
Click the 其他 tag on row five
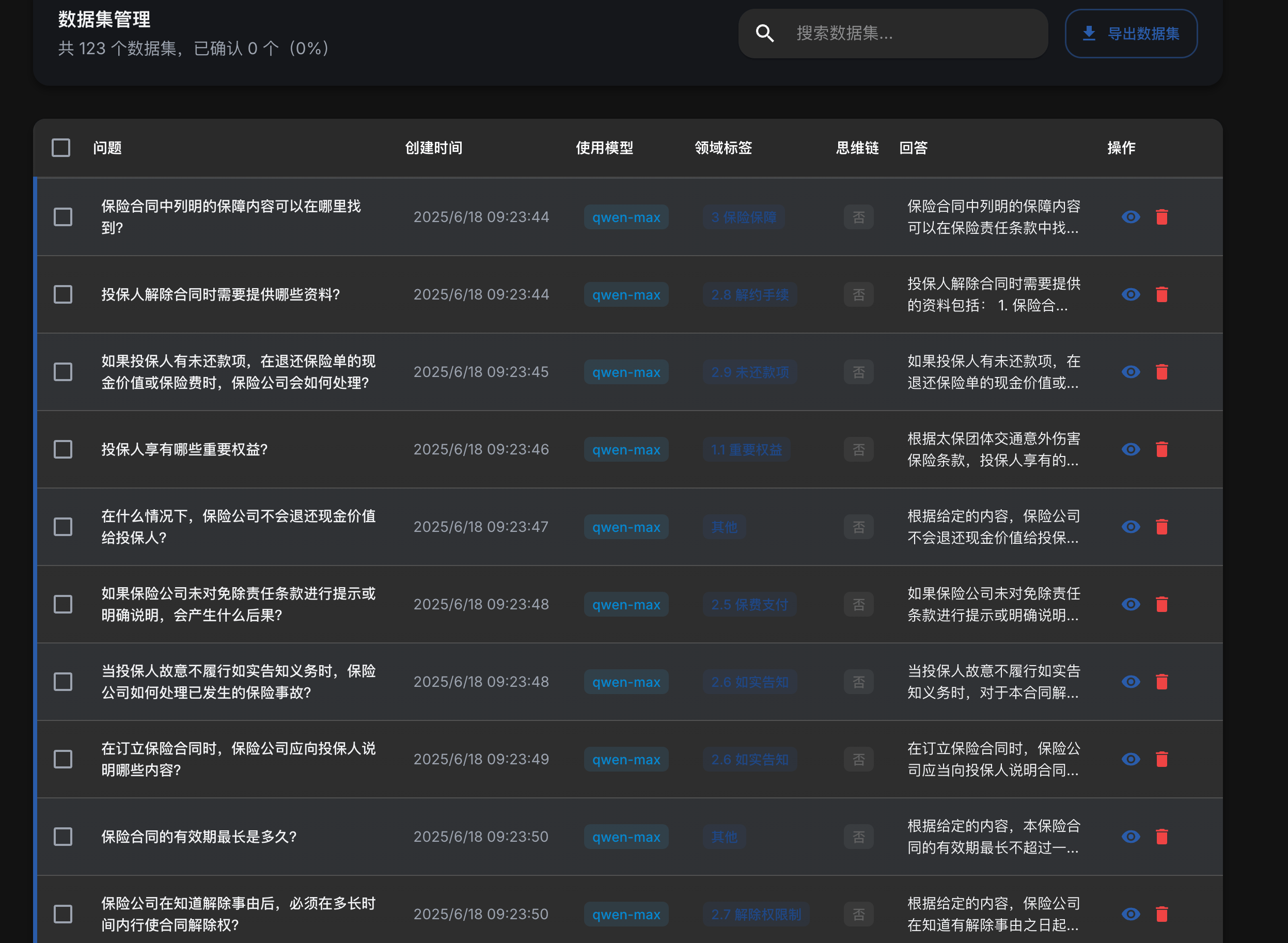(x=724, y=526)
